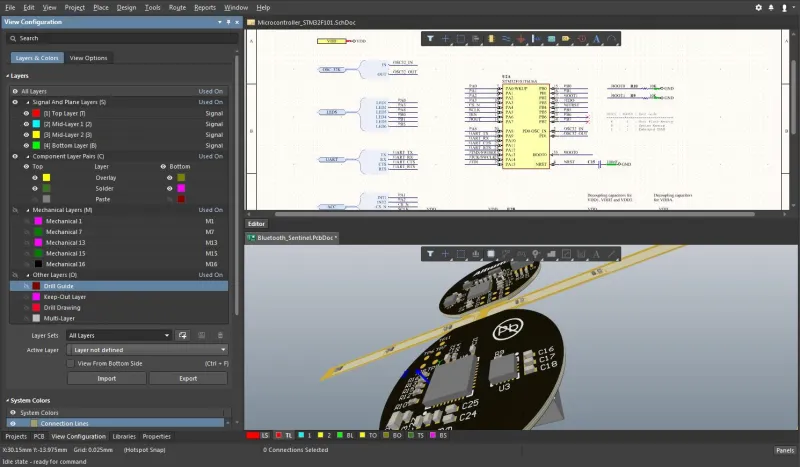
Task: Open settings via the gear icon
Action: (x=757, y=7)
